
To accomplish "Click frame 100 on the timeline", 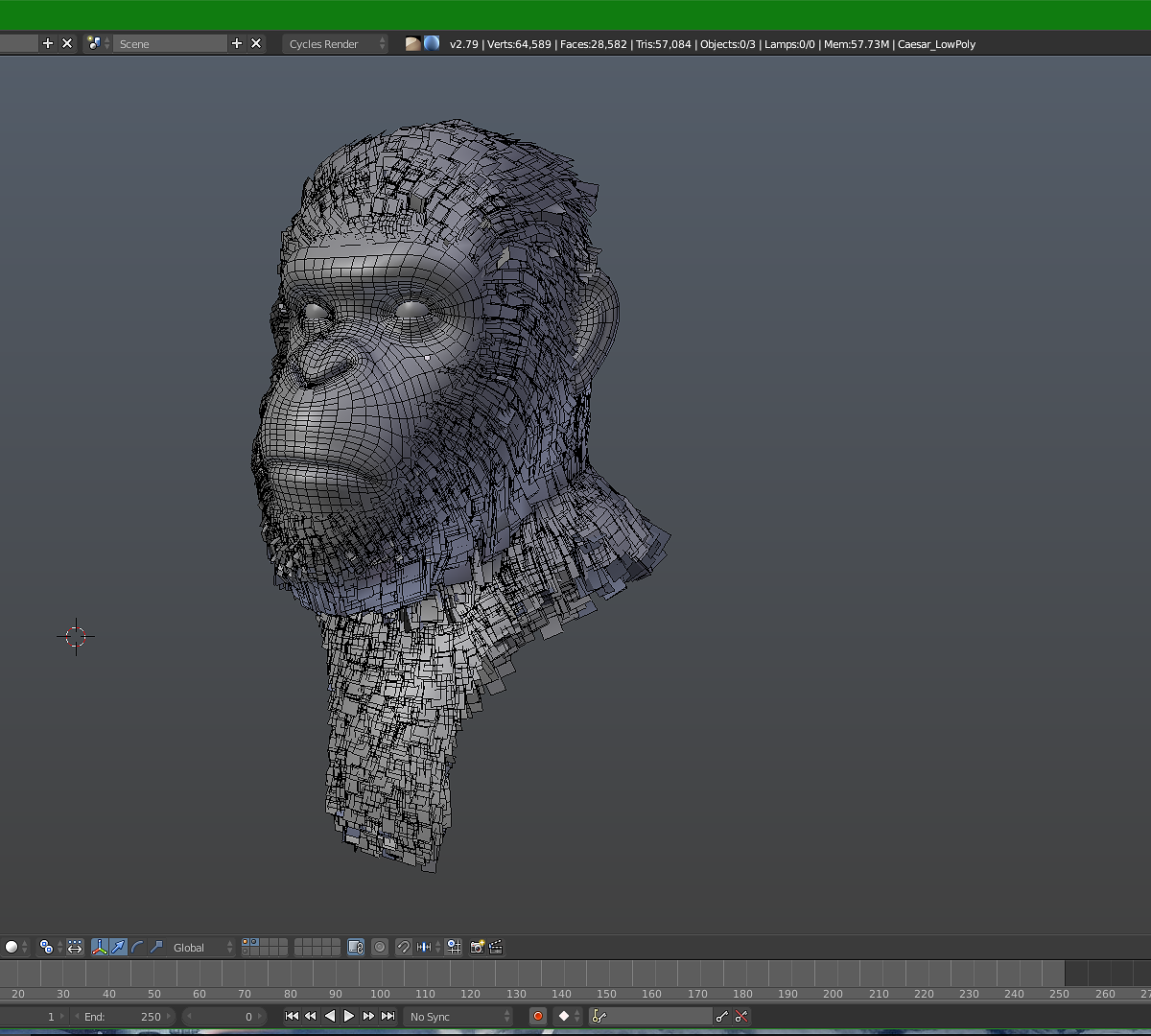I will 380,994.
